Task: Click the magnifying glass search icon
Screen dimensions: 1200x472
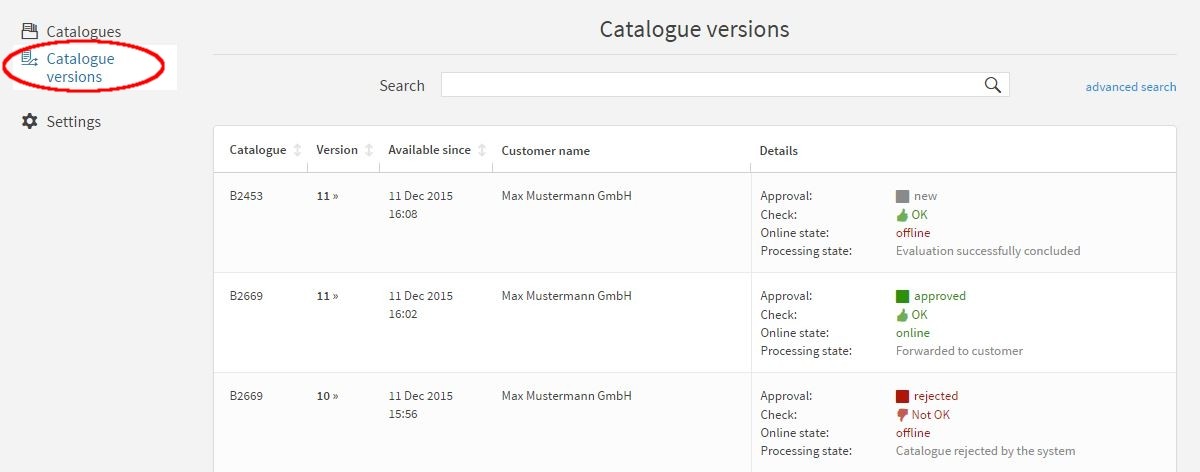Action: click(992, 85)
